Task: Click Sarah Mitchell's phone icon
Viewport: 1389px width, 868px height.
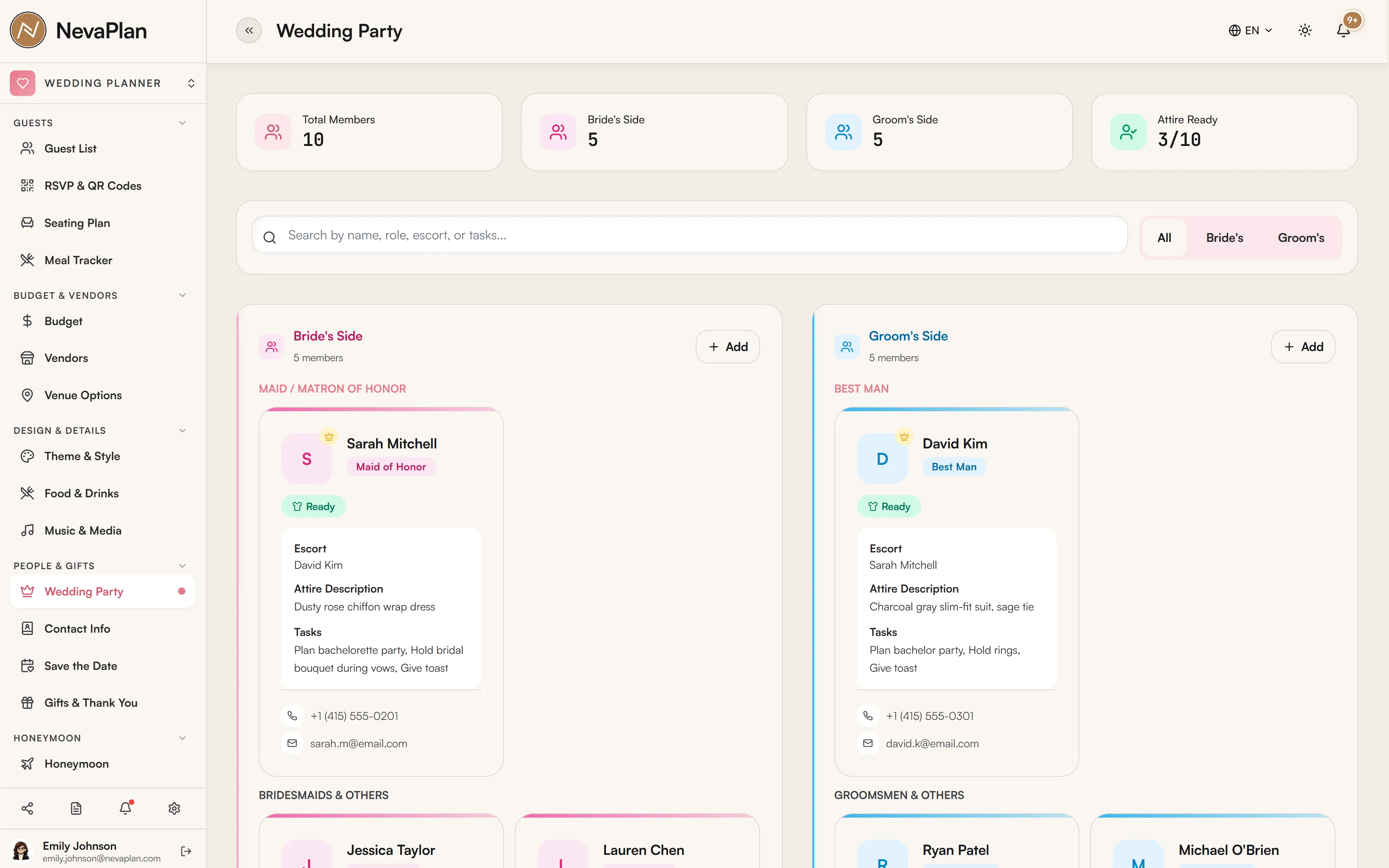Action: [x=292, y=716]
